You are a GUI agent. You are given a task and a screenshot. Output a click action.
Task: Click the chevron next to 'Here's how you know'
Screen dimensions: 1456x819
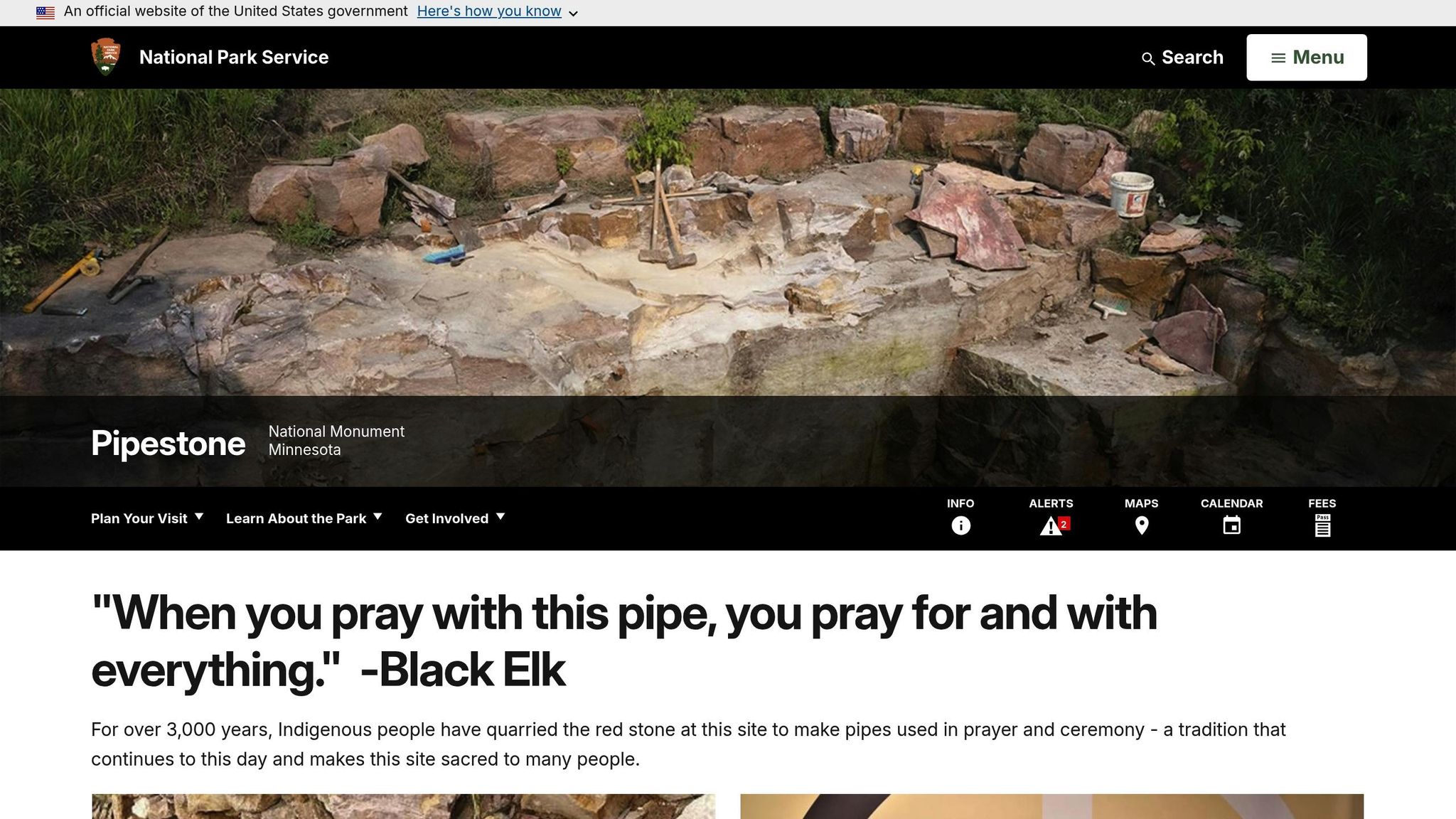pyautogui.click(x=573, y=14)
